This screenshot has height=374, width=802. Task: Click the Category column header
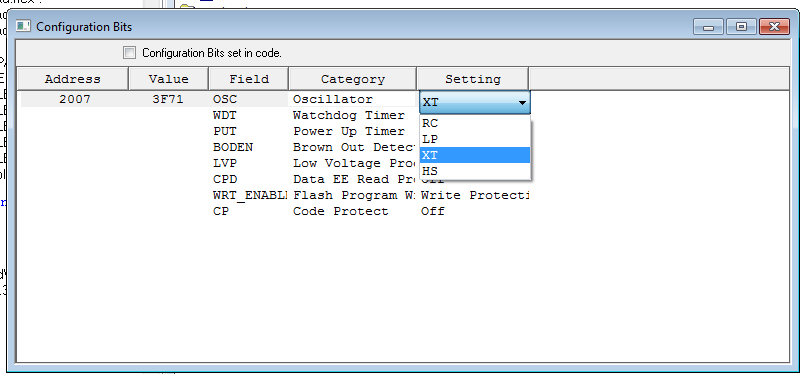click(x=352, y=79)
